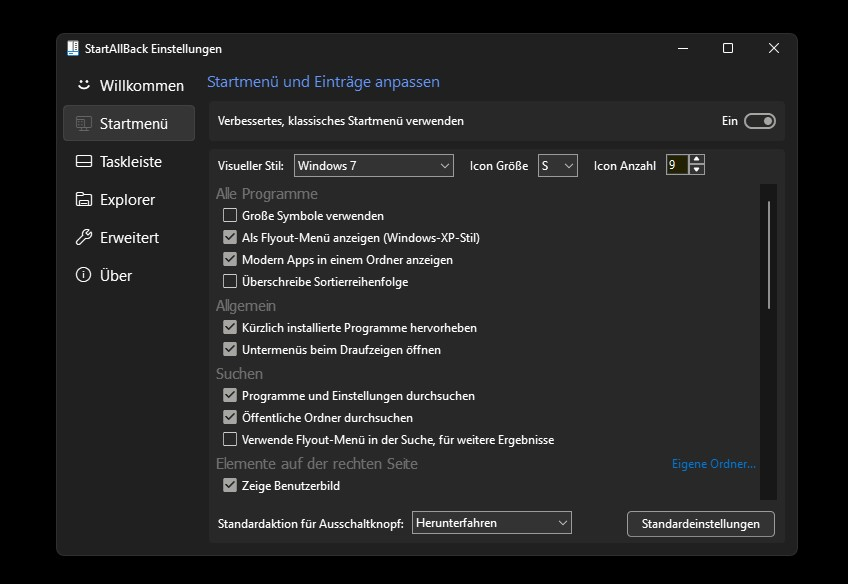This screenshot has width=848, height=584.
Task: Click the Startmenü sidebar icon
Action: pyautogui.click(x=83, y=123)
